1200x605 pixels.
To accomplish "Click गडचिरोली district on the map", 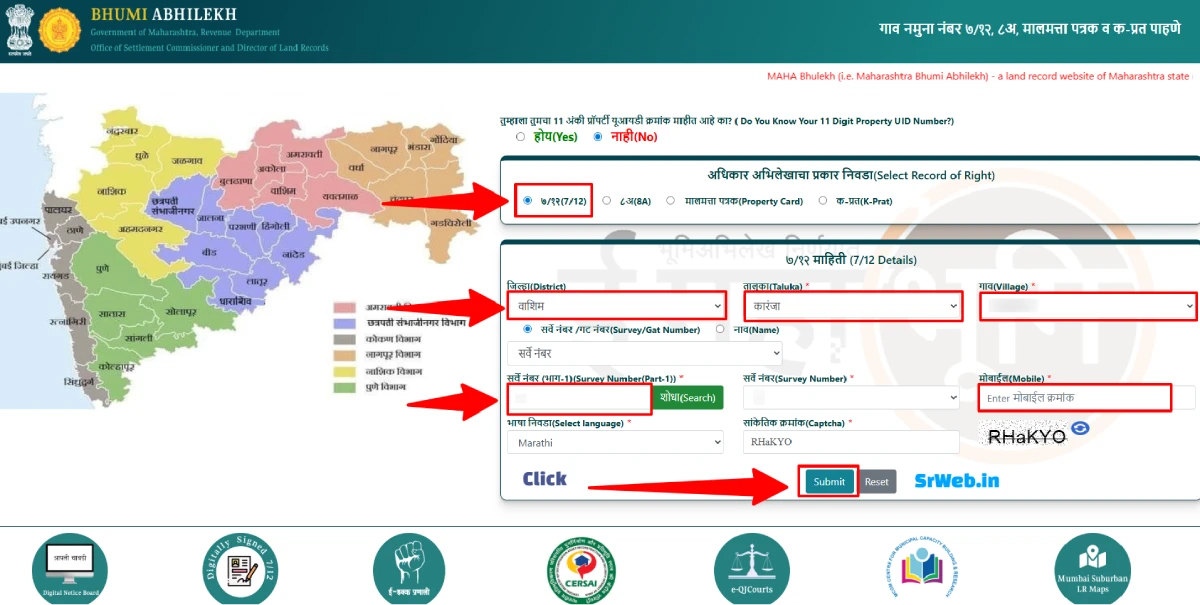I will (450, 225).
